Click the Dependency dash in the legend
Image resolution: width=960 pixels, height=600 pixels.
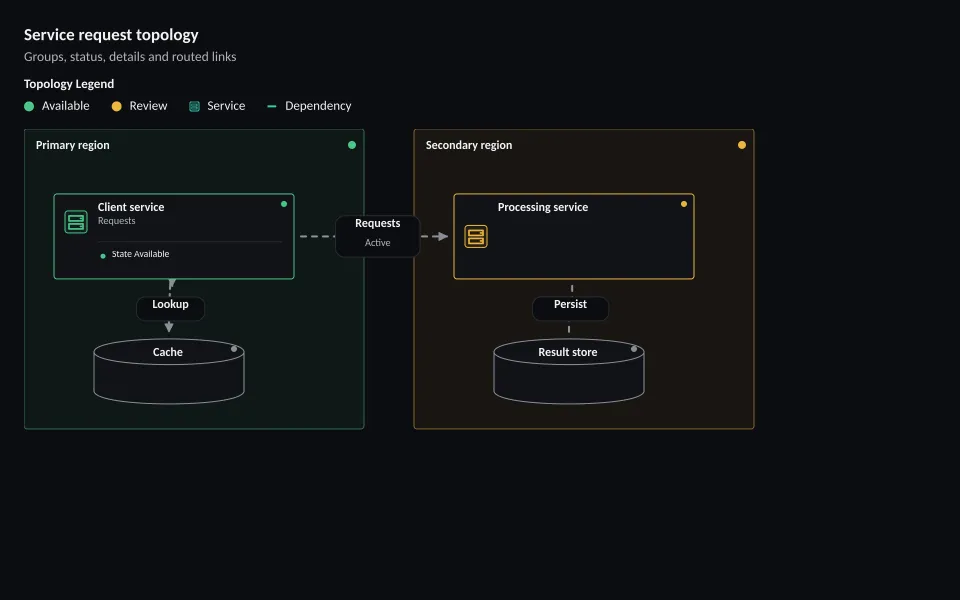[x=272, y=107]
